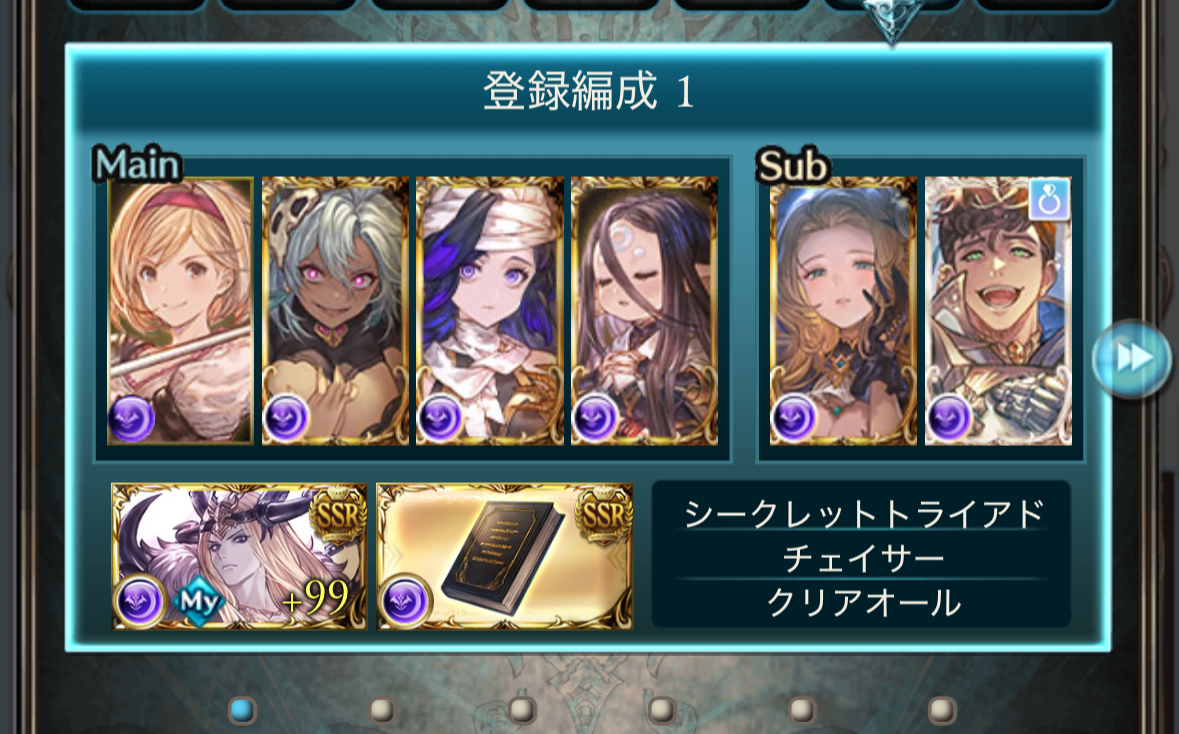1179x734 pixels.
Task: Switch to second page indicator dot
Action: point(383,710)
